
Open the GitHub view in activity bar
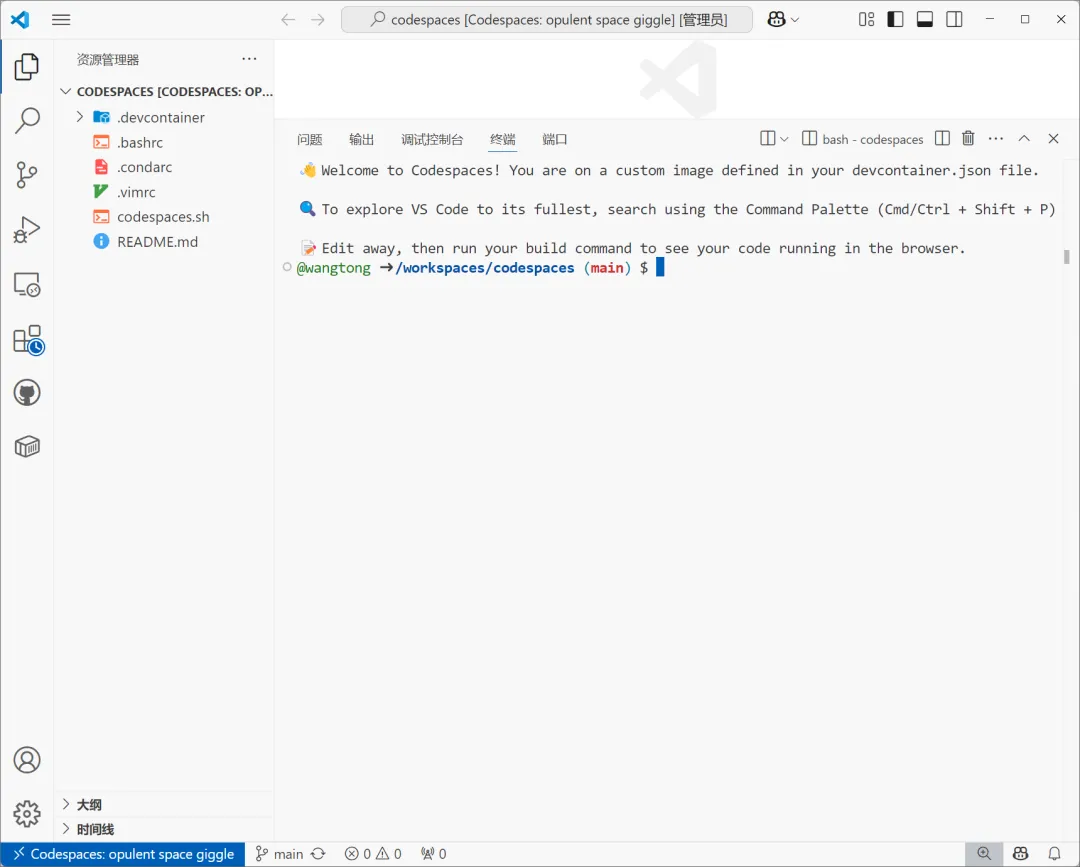pyautogui.click(x=27, y=393)
